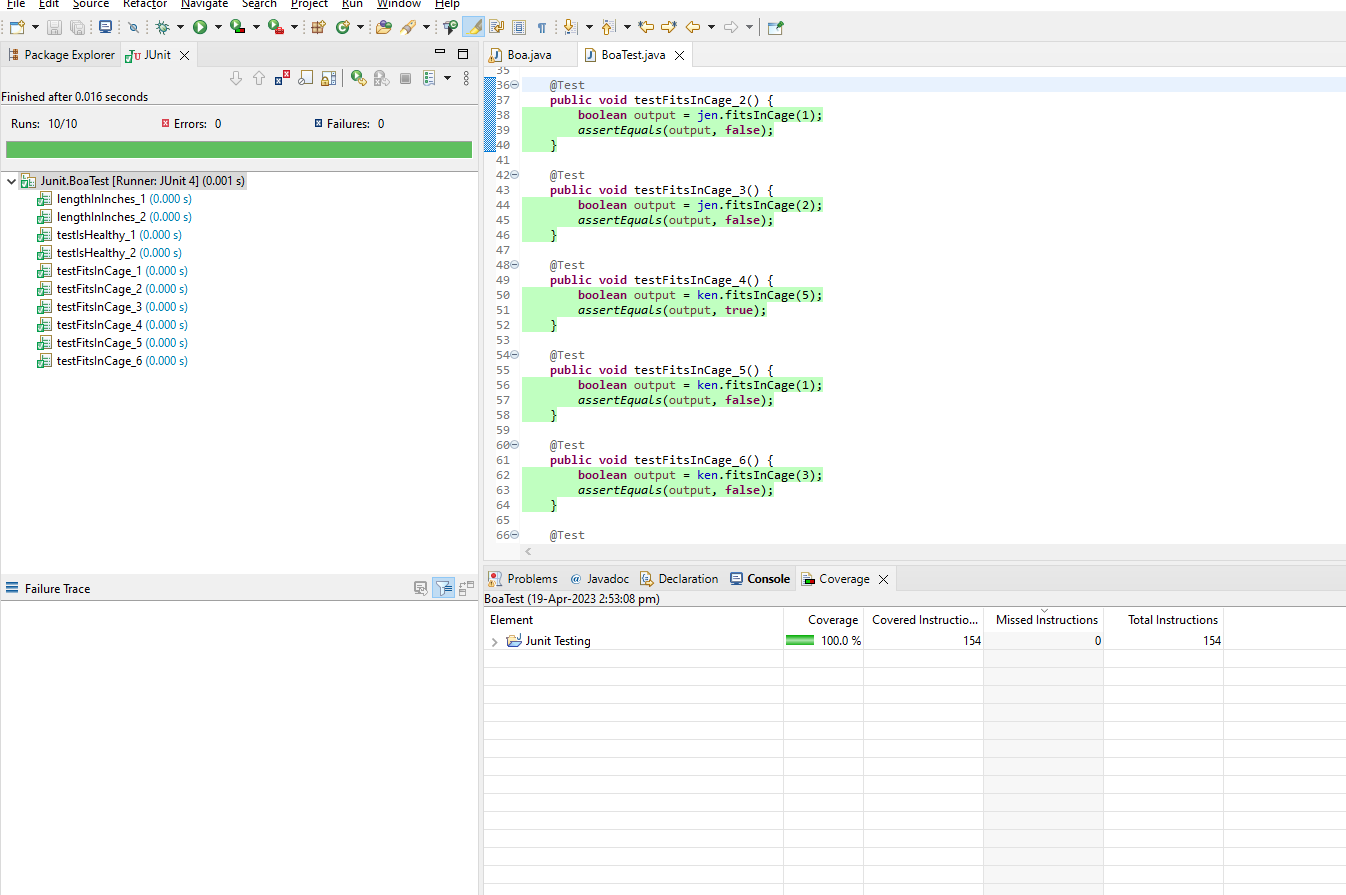
Task: Click the Save toolbar icon
Action: pos(54,27)
